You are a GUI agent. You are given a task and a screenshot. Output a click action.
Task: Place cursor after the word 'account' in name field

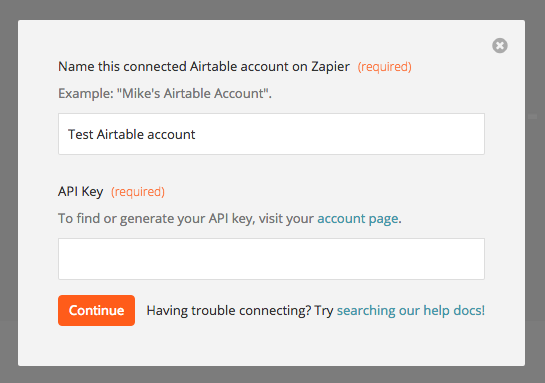coord(196,135)
